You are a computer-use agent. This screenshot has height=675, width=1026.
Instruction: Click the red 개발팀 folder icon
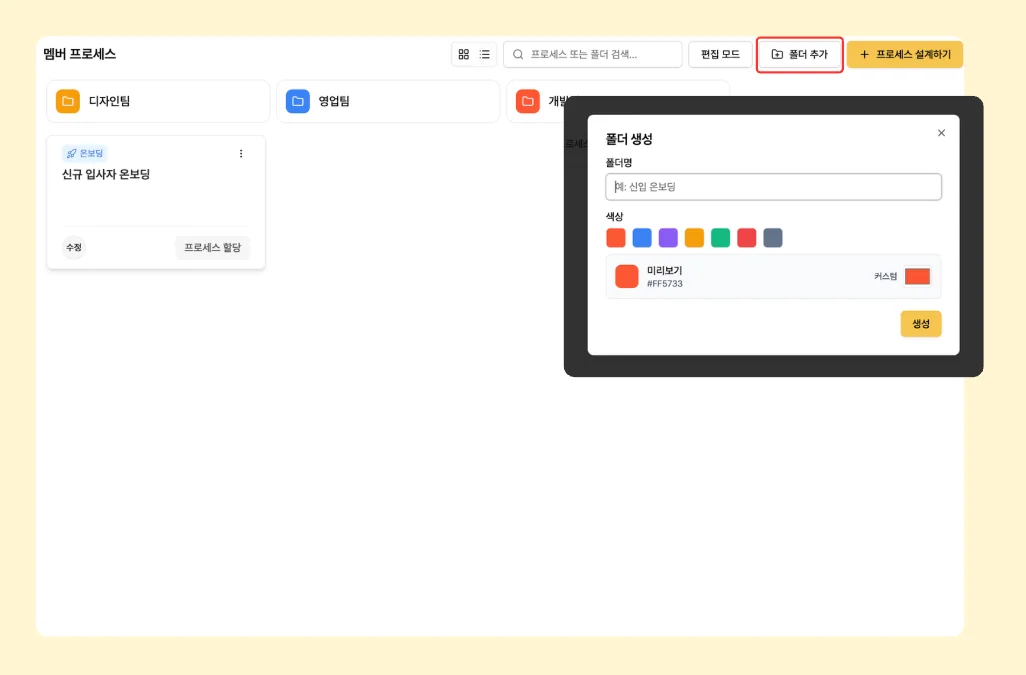pyautogui.click(x=528, y=101)
